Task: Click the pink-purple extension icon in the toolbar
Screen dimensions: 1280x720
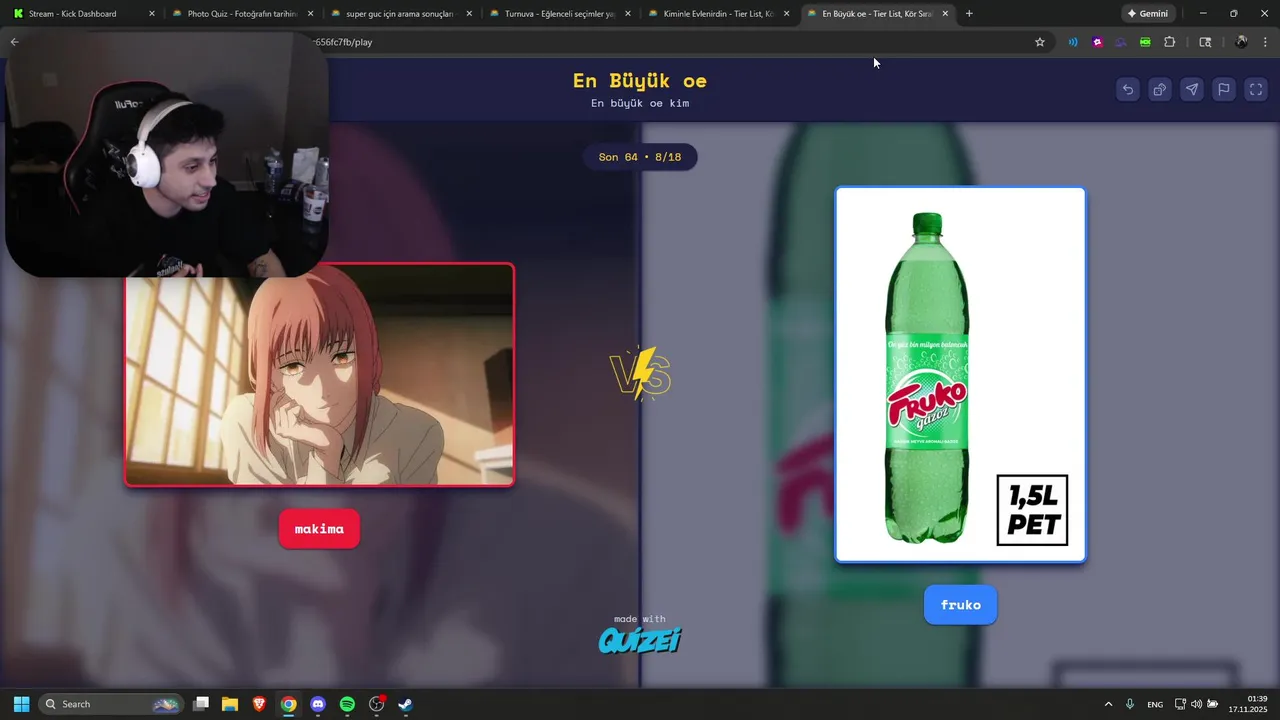Action: pyautogui.click(x=1098, y=42)
